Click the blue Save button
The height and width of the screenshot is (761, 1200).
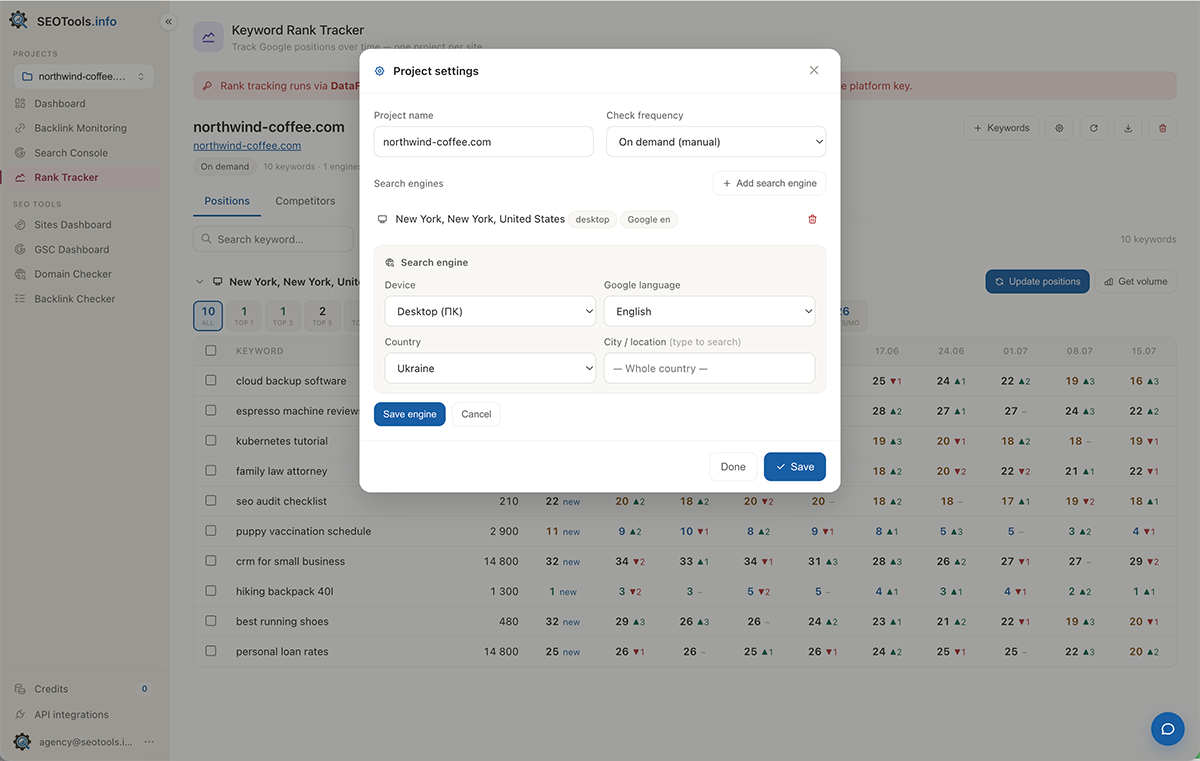(x=795, y=467)
